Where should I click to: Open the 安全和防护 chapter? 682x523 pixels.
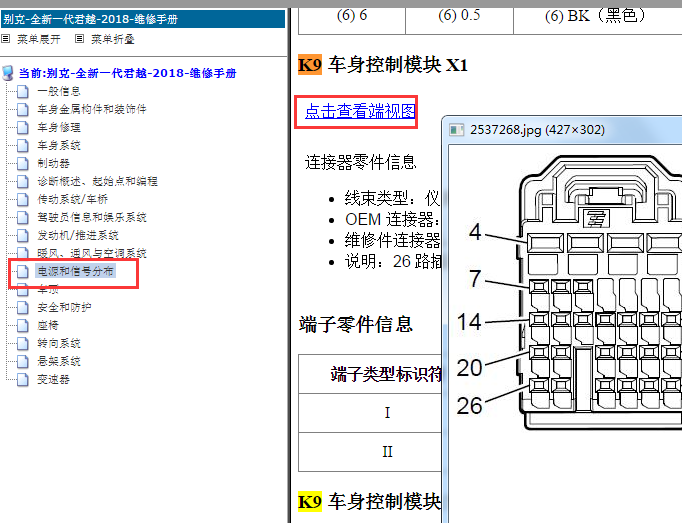[64, 308]
